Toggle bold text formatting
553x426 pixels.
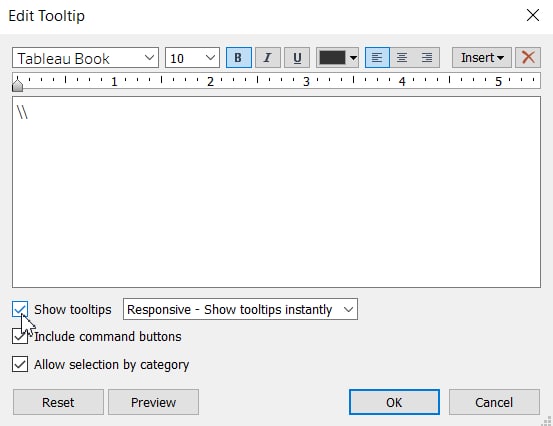[239, 57]
